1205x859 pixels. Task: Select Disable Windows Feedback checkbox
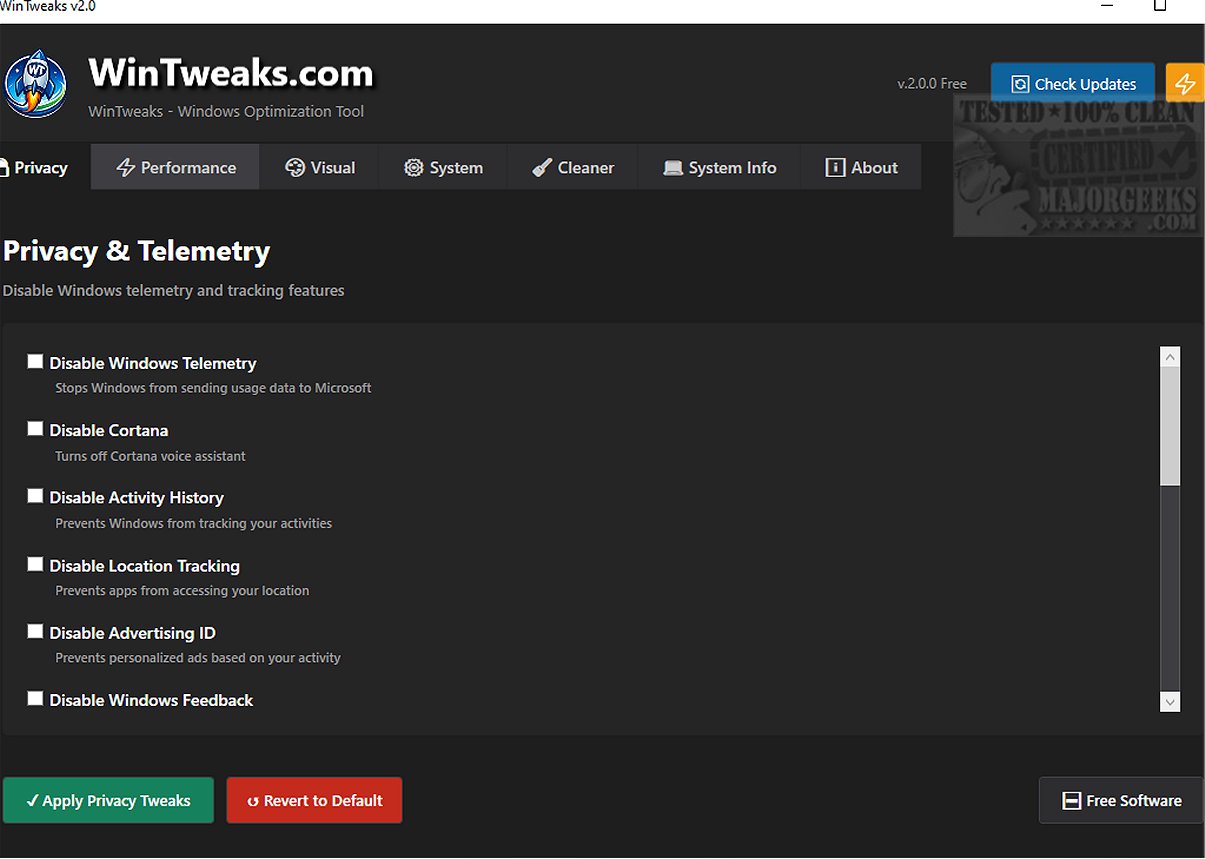[35, 699]
